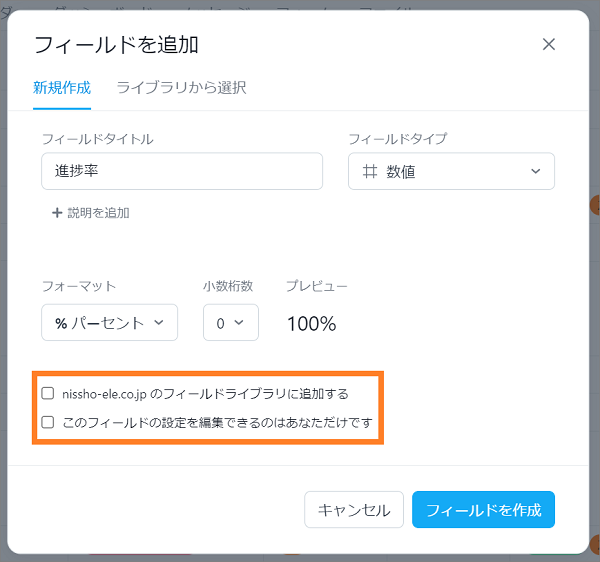Click the nissho-ele.co.jp library checkbox label text
Viewport: 600px width, 562px height.
(x=205, y=394)
